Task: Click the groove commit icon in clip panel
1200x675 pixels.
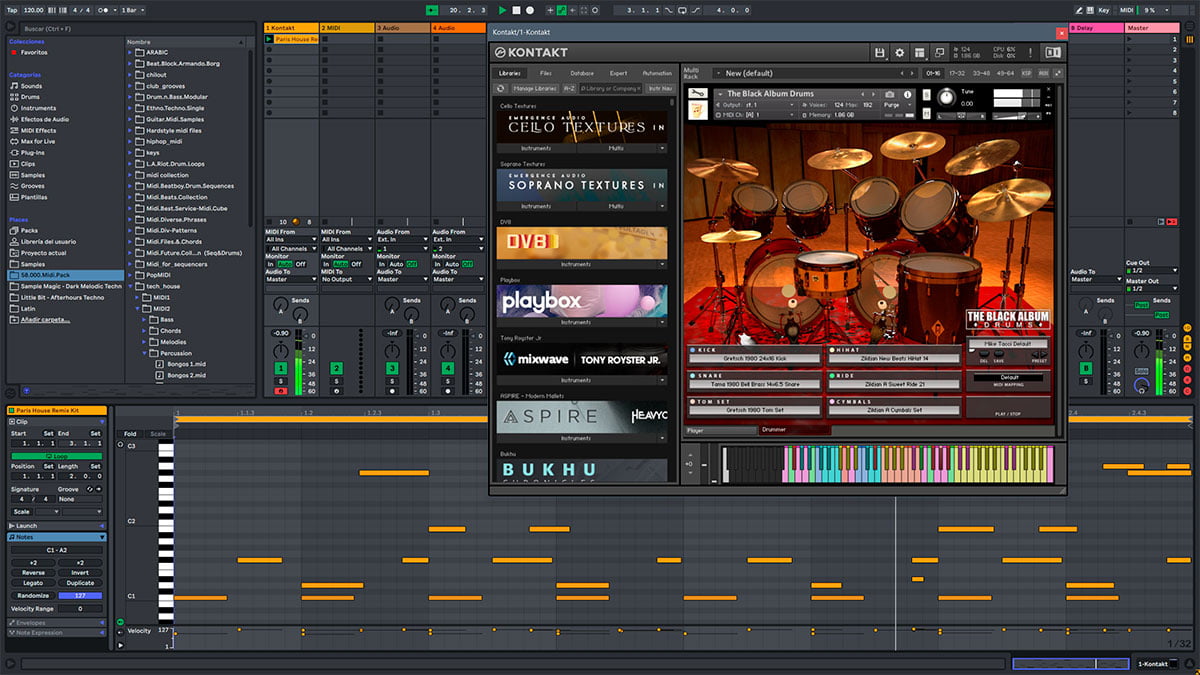Action: 99,489
